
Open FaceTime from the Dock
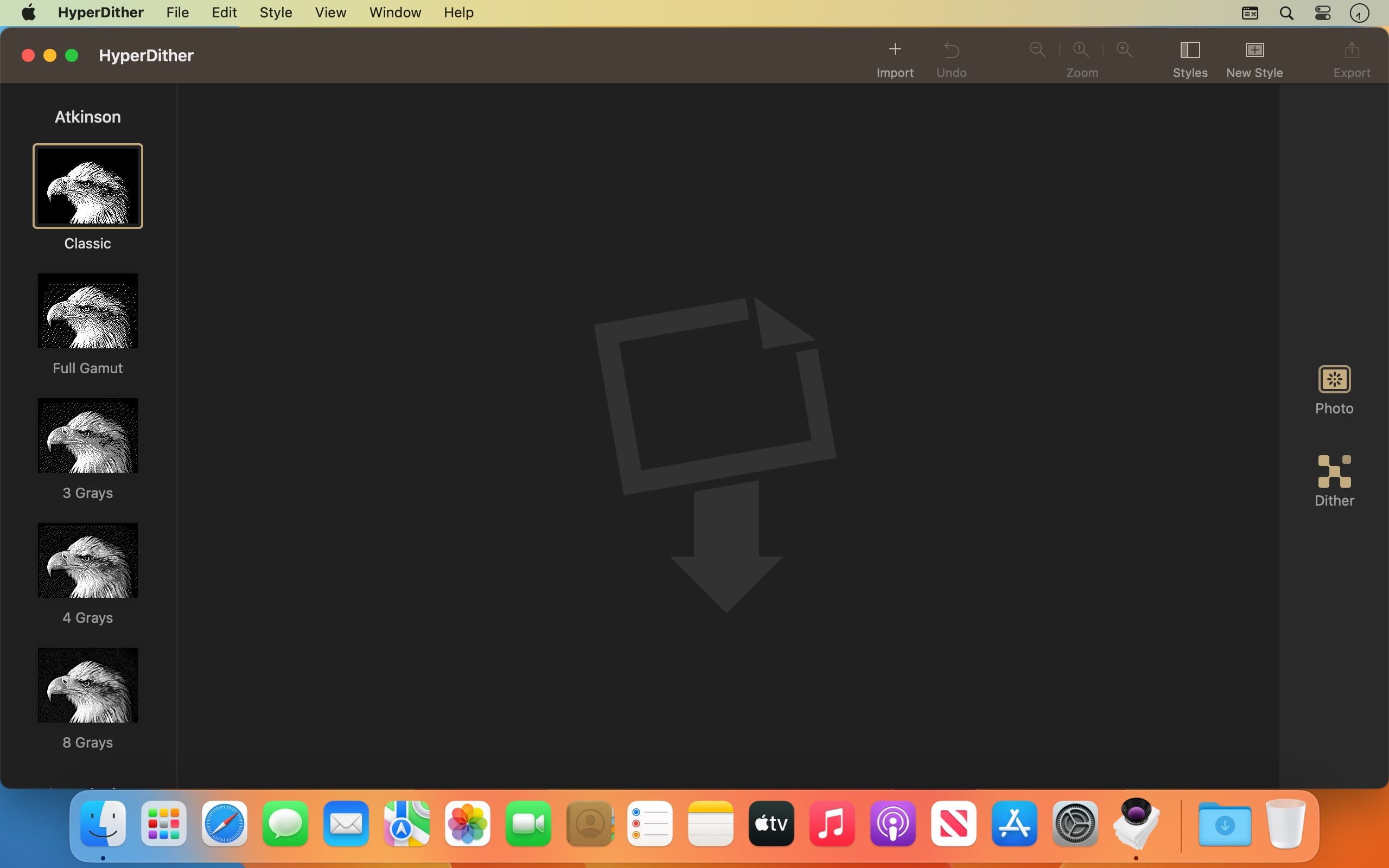pos(528,823)
